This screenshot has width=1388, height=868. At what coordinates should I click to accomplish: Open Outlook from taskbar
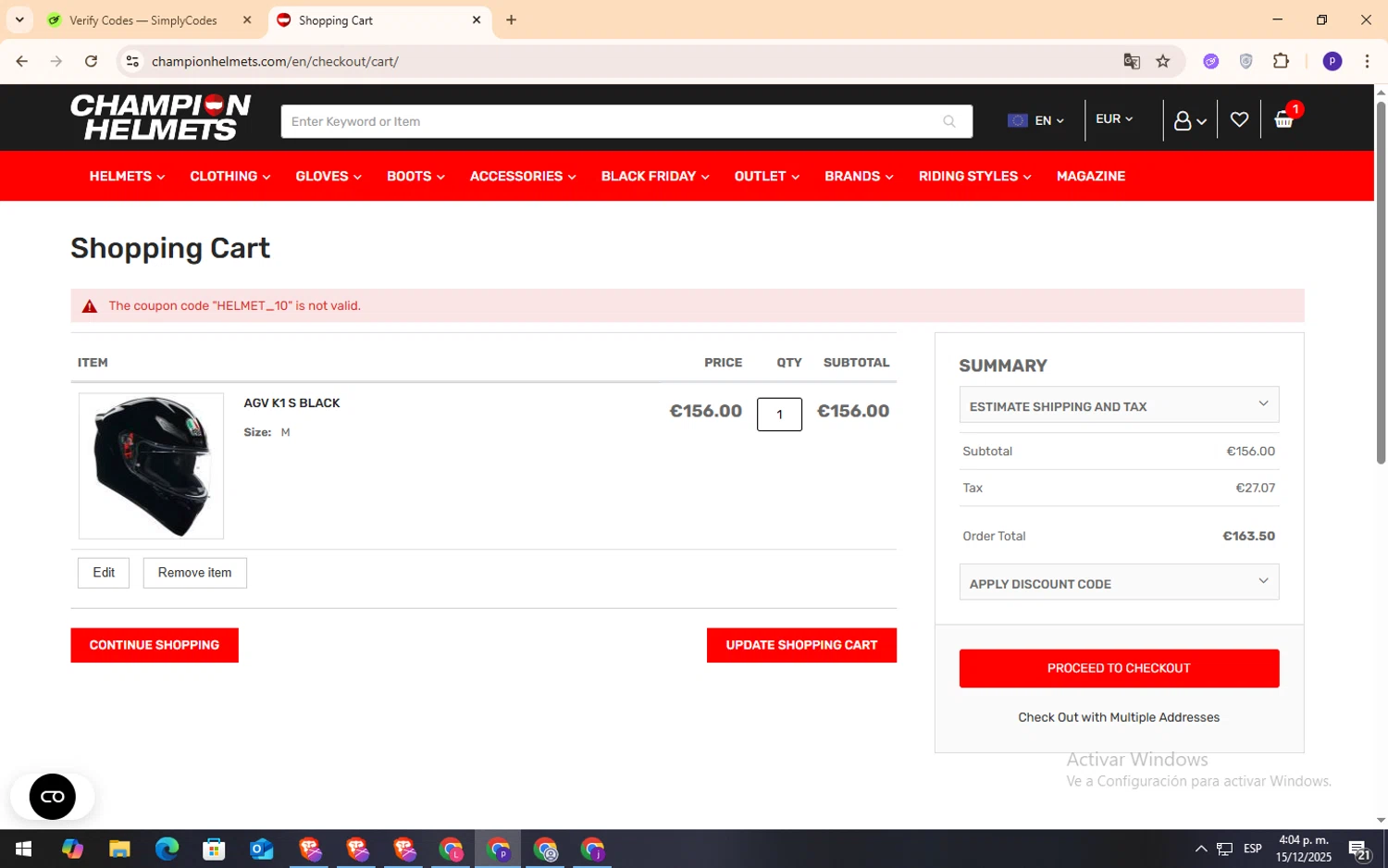pos(261,849)
